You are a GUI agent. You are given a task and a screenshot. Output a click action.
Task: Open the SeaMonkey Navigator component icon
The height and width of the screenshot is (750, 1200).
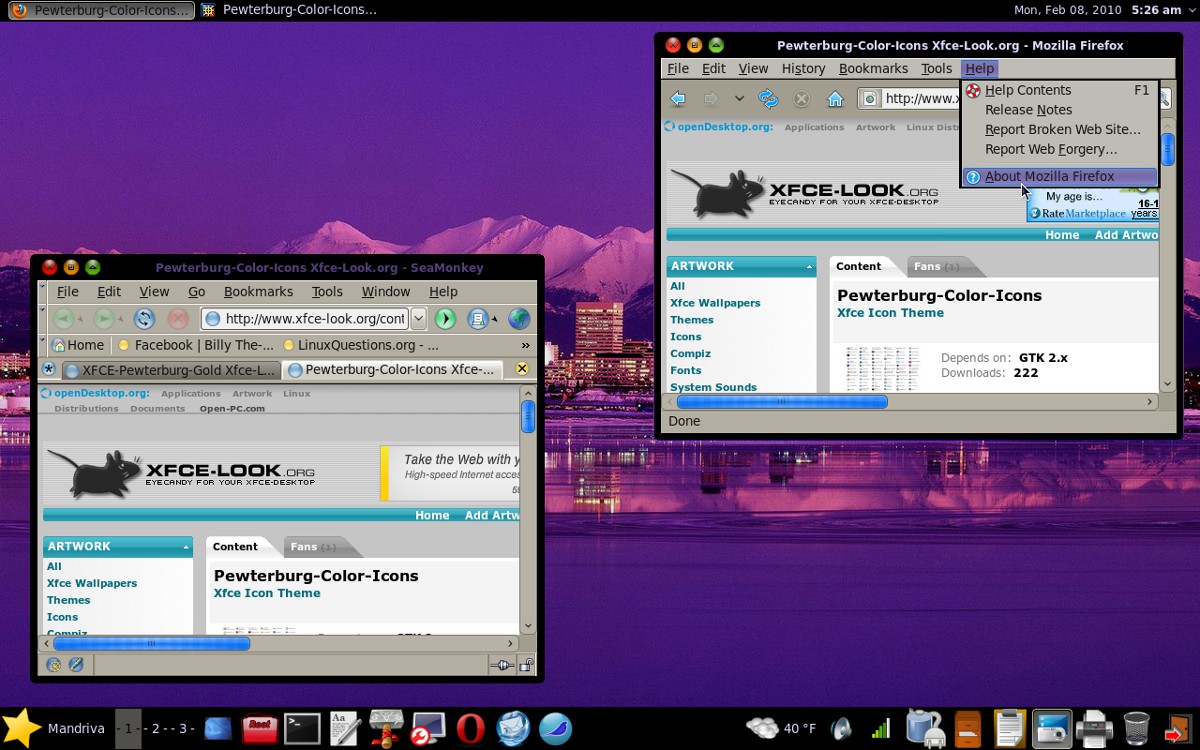pyautogui.click(x=54, y=665)
